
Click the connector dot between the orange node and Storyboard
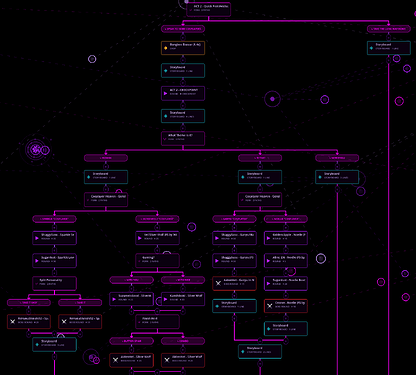click(183, 59)
